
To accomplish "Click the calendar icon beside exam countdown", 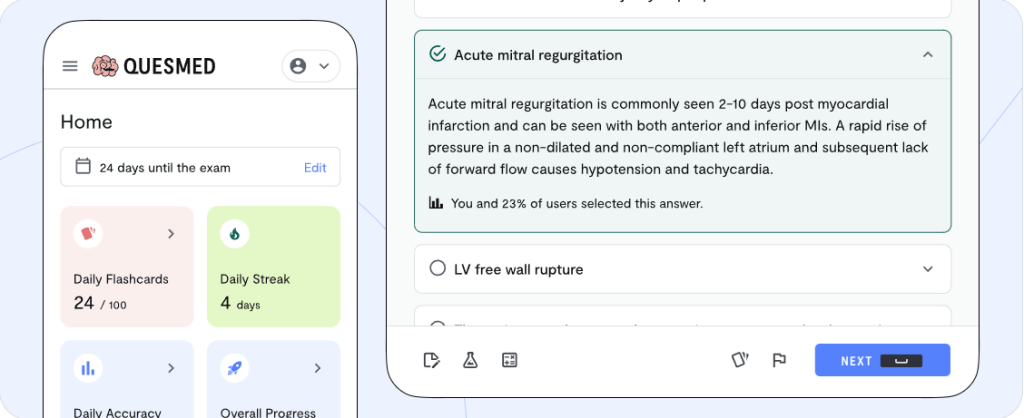I will [x=83, y=167].
